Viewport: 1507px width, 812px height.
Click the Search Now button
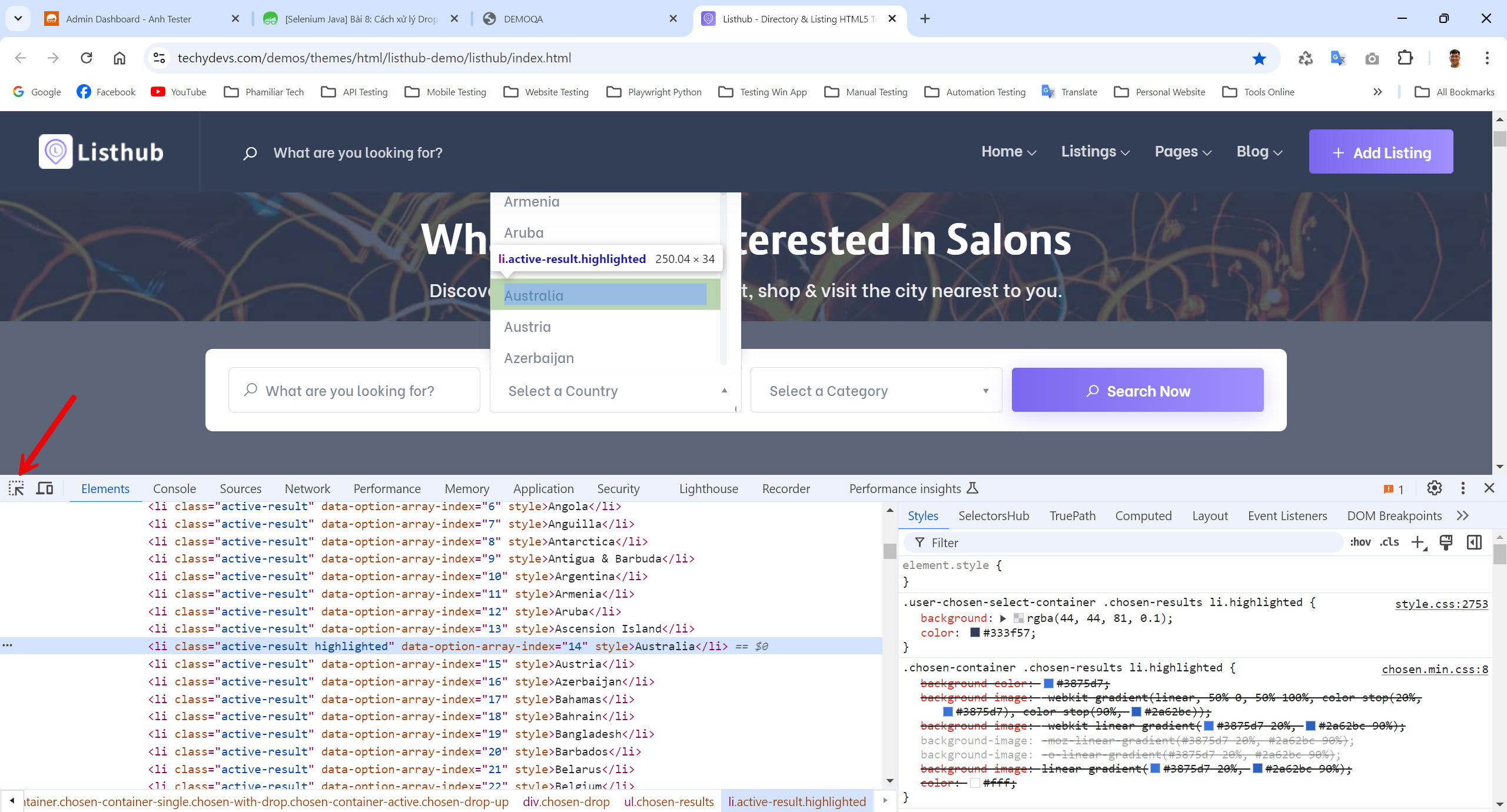click(1137, 390)
